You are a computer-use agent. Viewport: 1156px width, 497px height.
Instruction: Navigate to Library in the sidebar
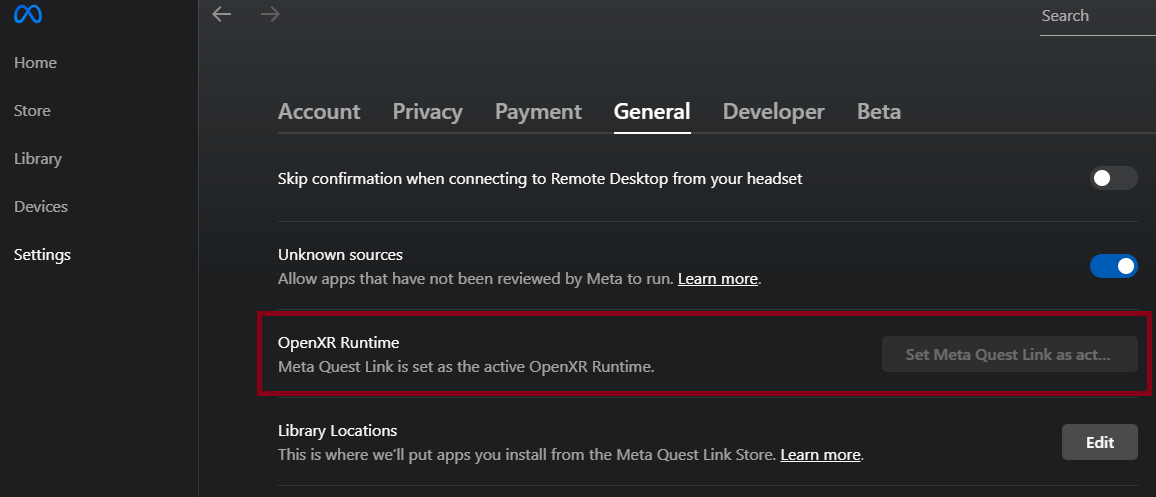pyautogui.click(x=38, y=159)
